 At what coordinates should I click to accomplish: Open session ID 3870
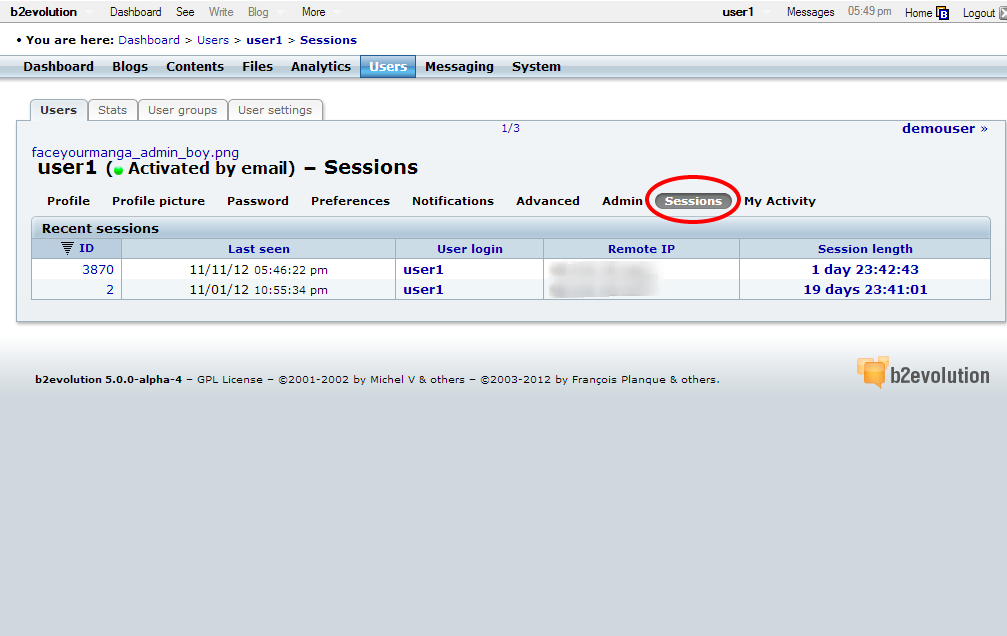(98, 270)
